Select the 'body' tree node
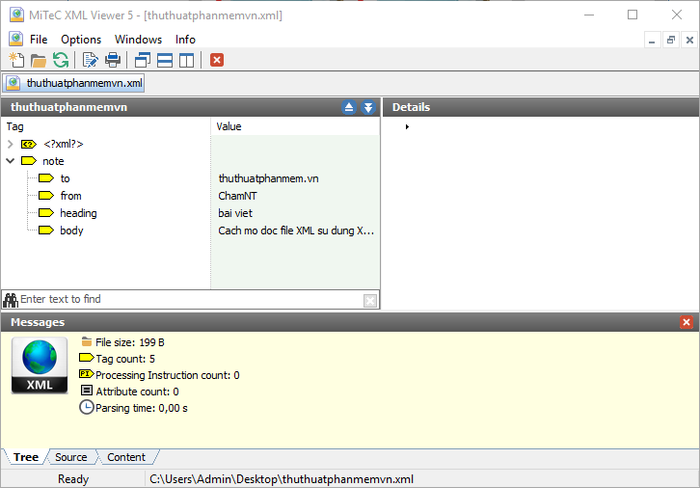 click(72, 231)
